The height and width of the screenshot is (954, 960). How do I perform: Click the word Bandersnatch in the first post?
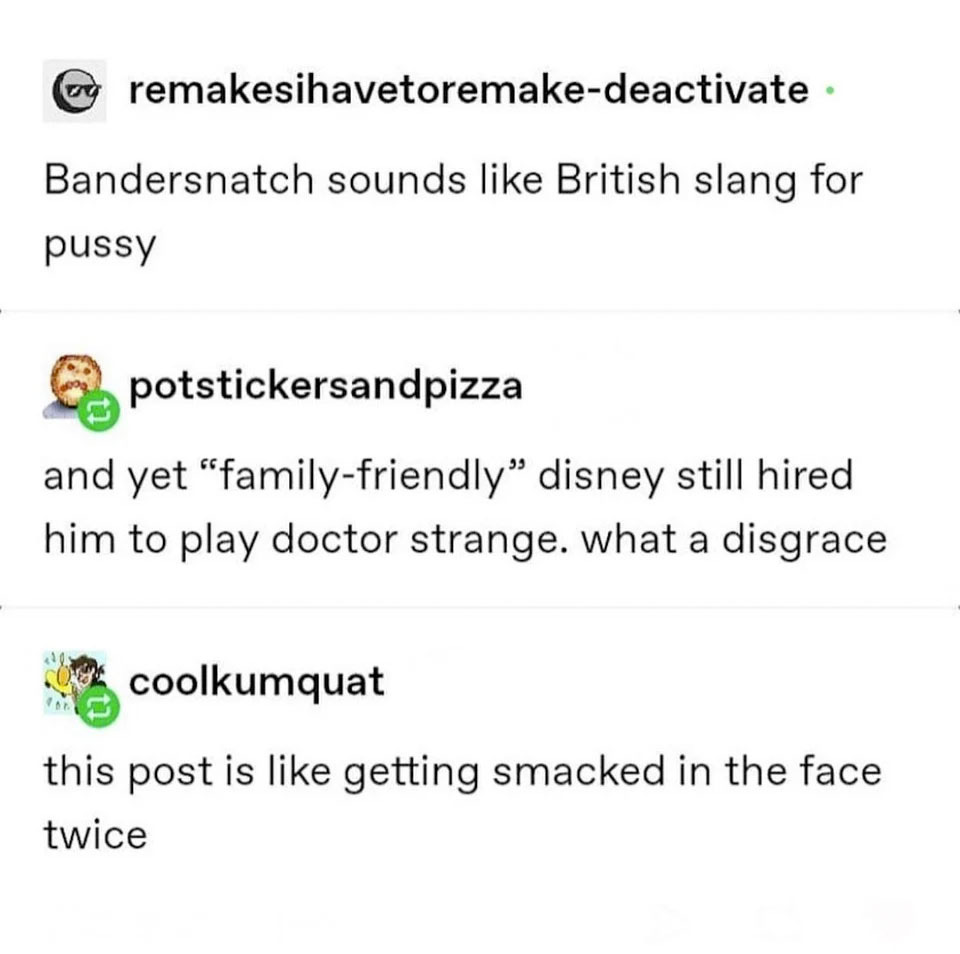(x=178, y=181)
